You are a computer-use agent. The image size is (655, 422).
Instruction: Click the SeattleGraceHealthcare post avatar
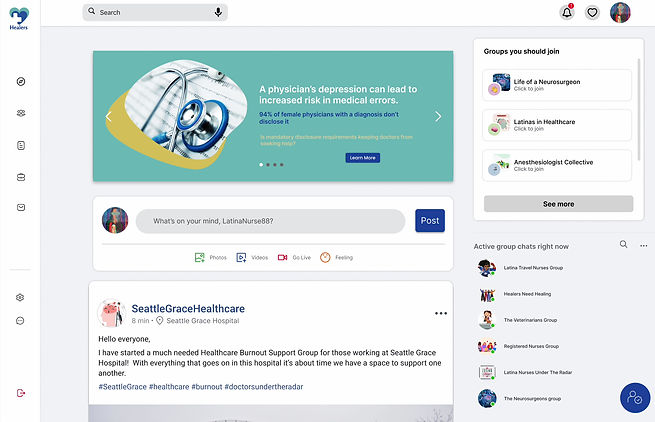pos(111,313)
